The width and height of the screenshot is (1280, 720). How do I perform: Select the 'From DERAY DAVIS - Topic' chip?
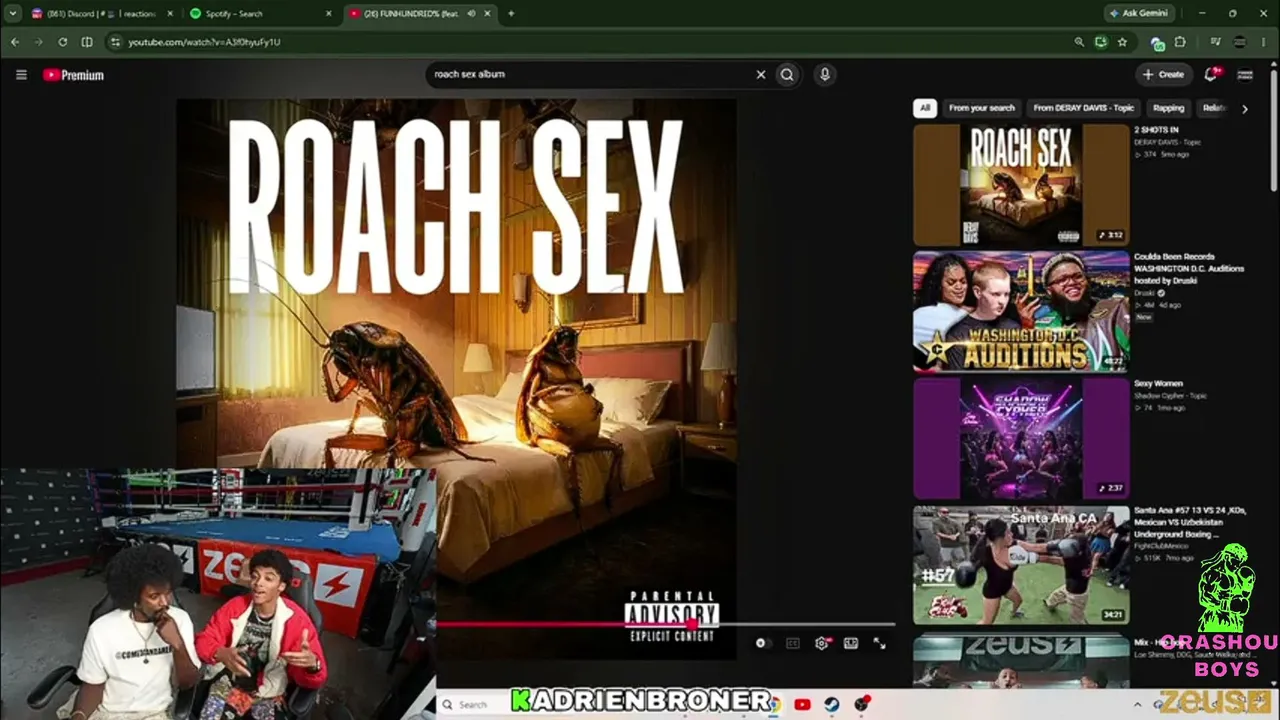point(1083,108)
